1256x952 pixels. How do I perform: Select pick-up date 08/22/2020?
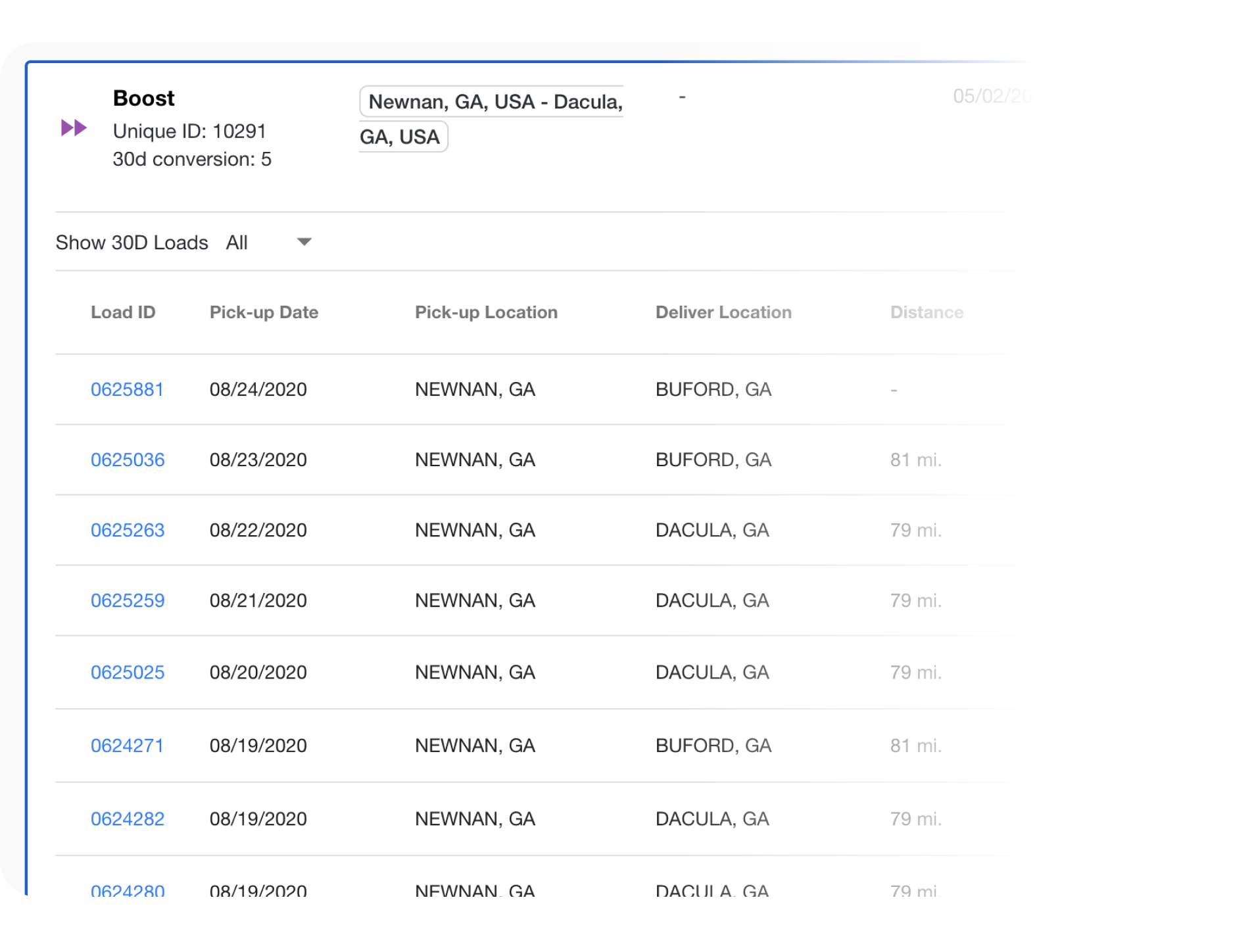tap(258, 531)
